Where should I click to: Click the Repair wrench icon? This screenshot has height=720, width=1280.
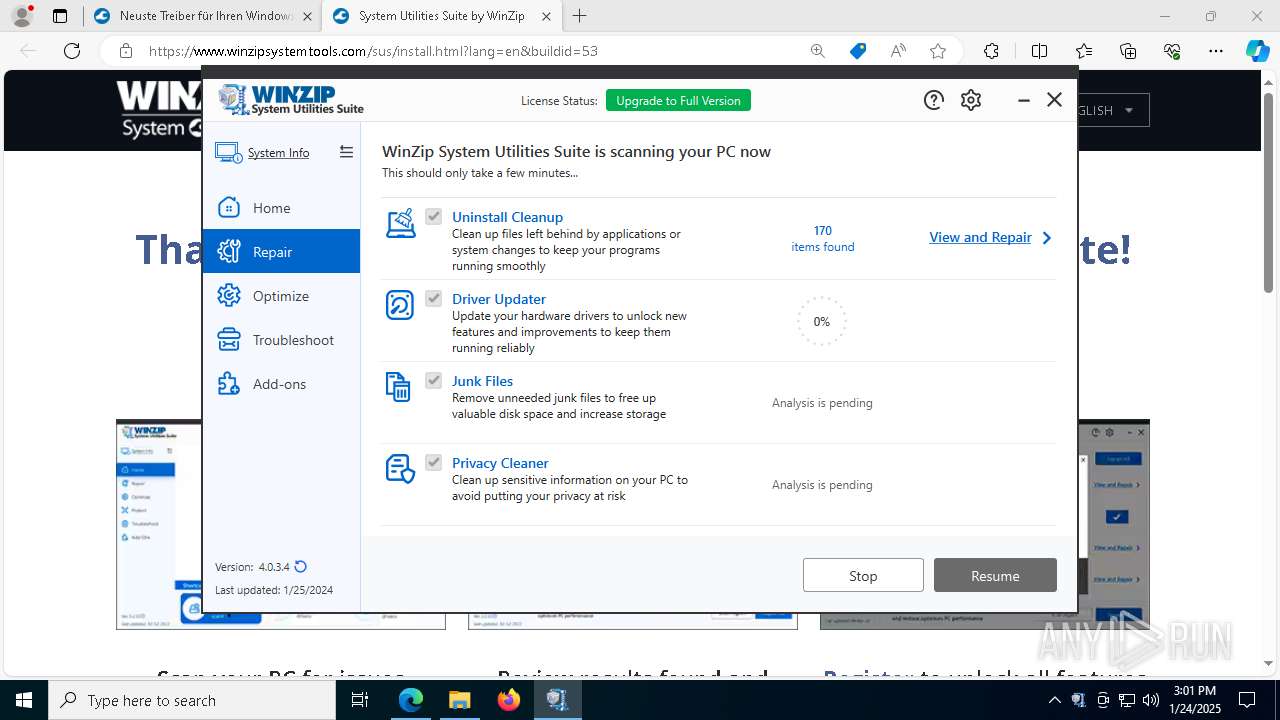229,251
